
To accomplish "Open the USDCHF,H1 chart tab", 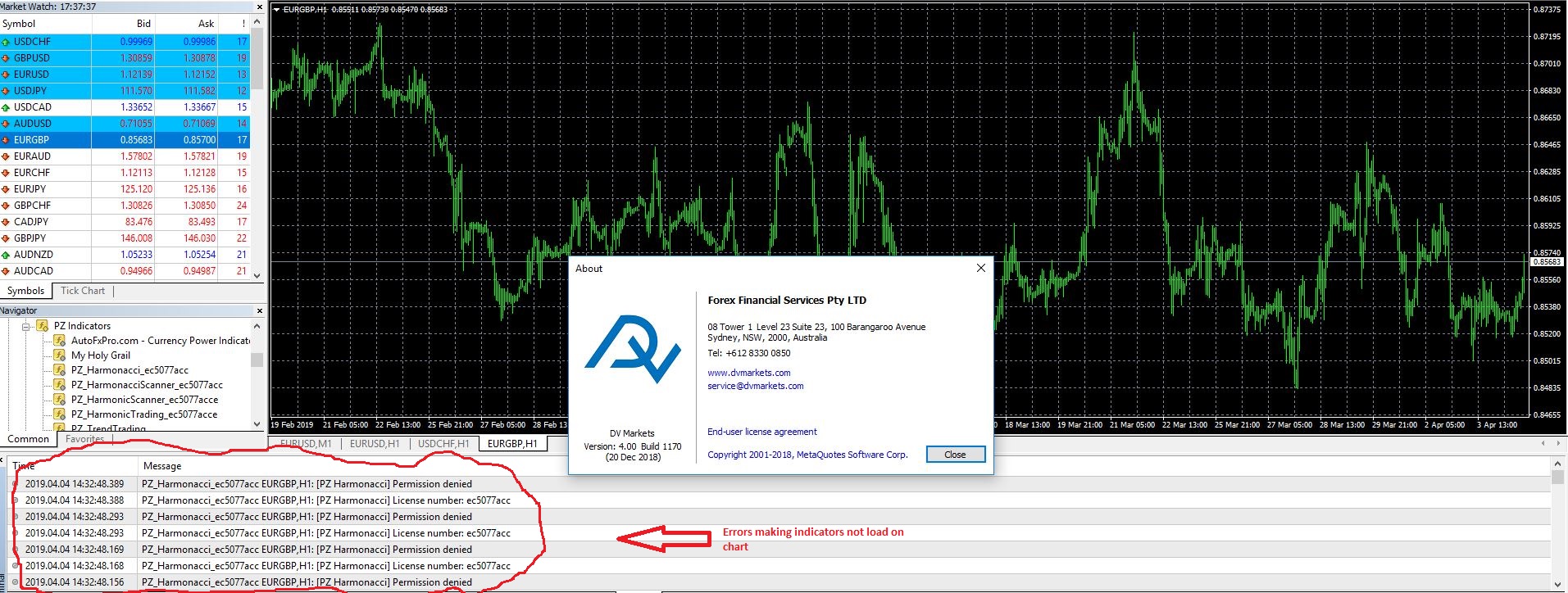I will (443, 444).
